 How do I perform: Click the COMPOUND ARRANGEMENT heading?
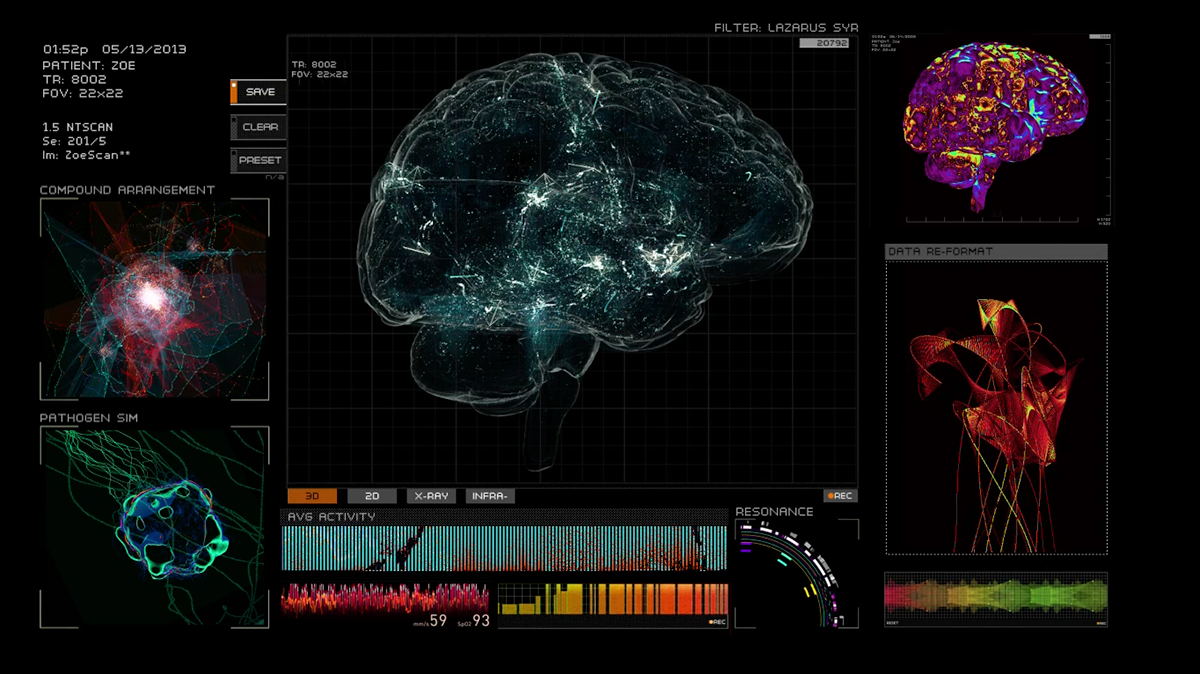(128, 190)
